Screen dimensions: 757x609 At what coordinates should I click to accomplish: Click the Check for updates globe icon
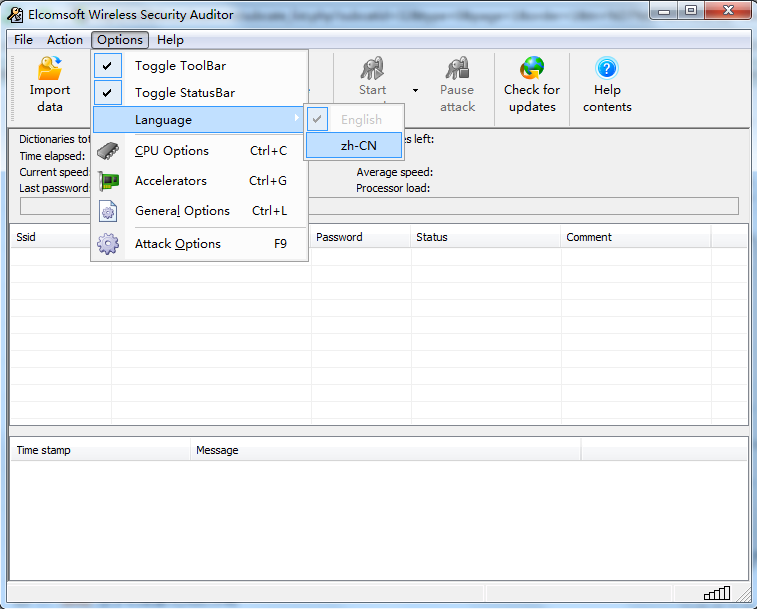click(x=532, y=68)
